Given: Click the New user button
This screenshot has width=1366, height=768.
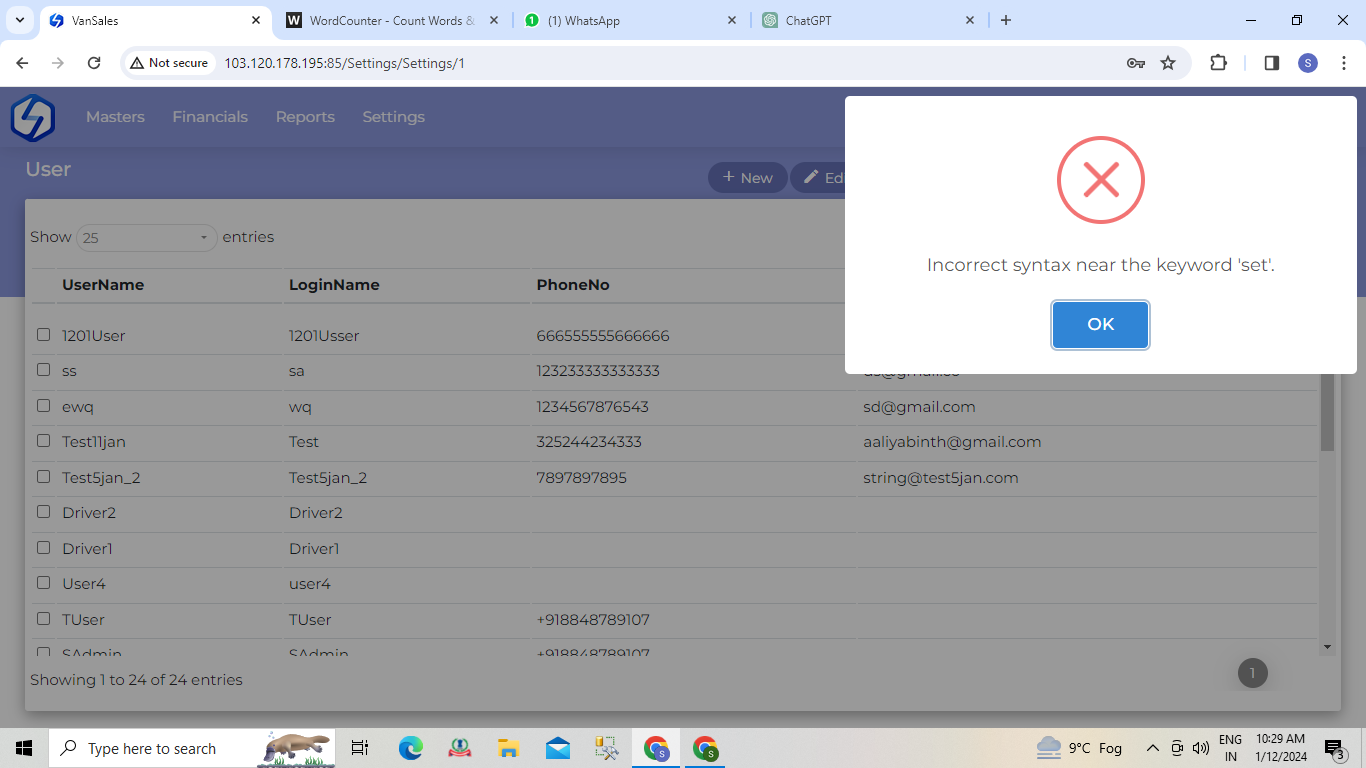Looking at the screenshot, I should click(747, 178).
